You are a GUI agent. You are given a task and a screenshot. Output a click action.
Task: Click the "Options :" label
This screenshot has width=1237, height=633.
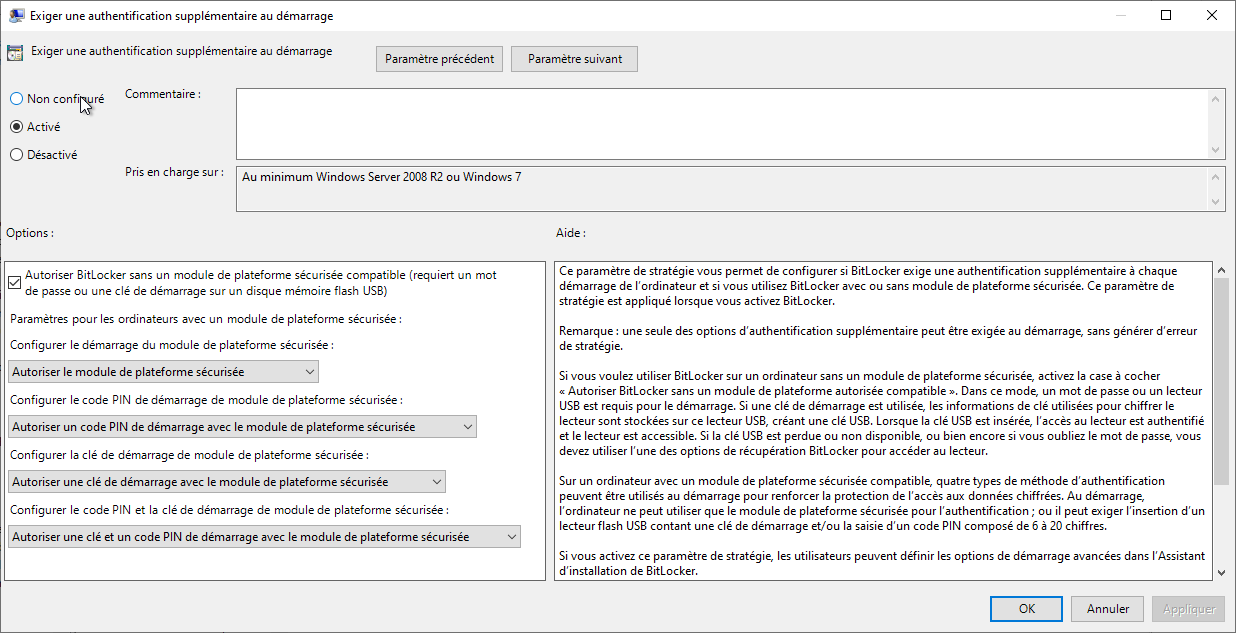pos(30,233)
